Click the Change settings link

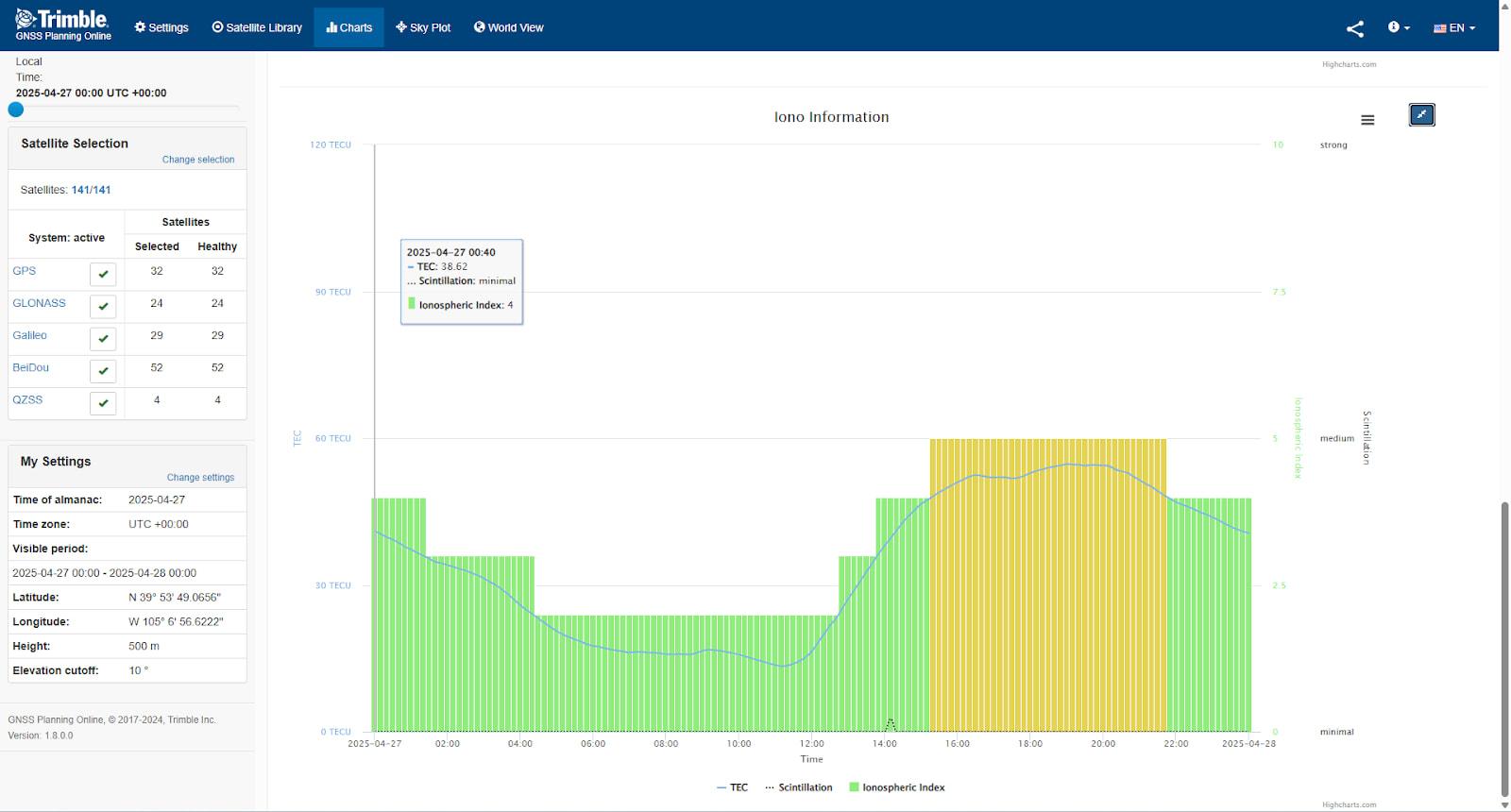coord(200,478)
